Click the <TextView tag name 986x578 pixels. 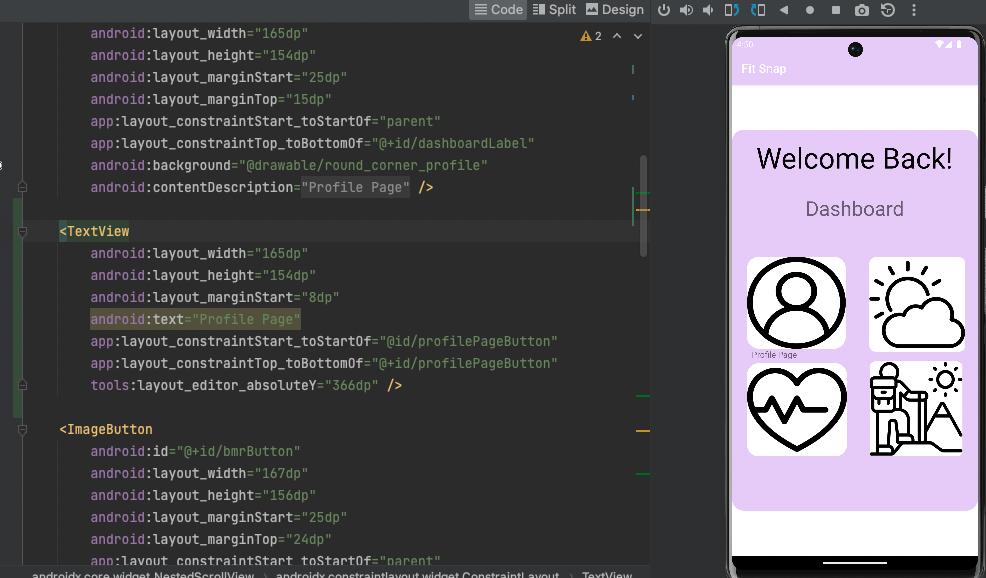coord(94,231)
